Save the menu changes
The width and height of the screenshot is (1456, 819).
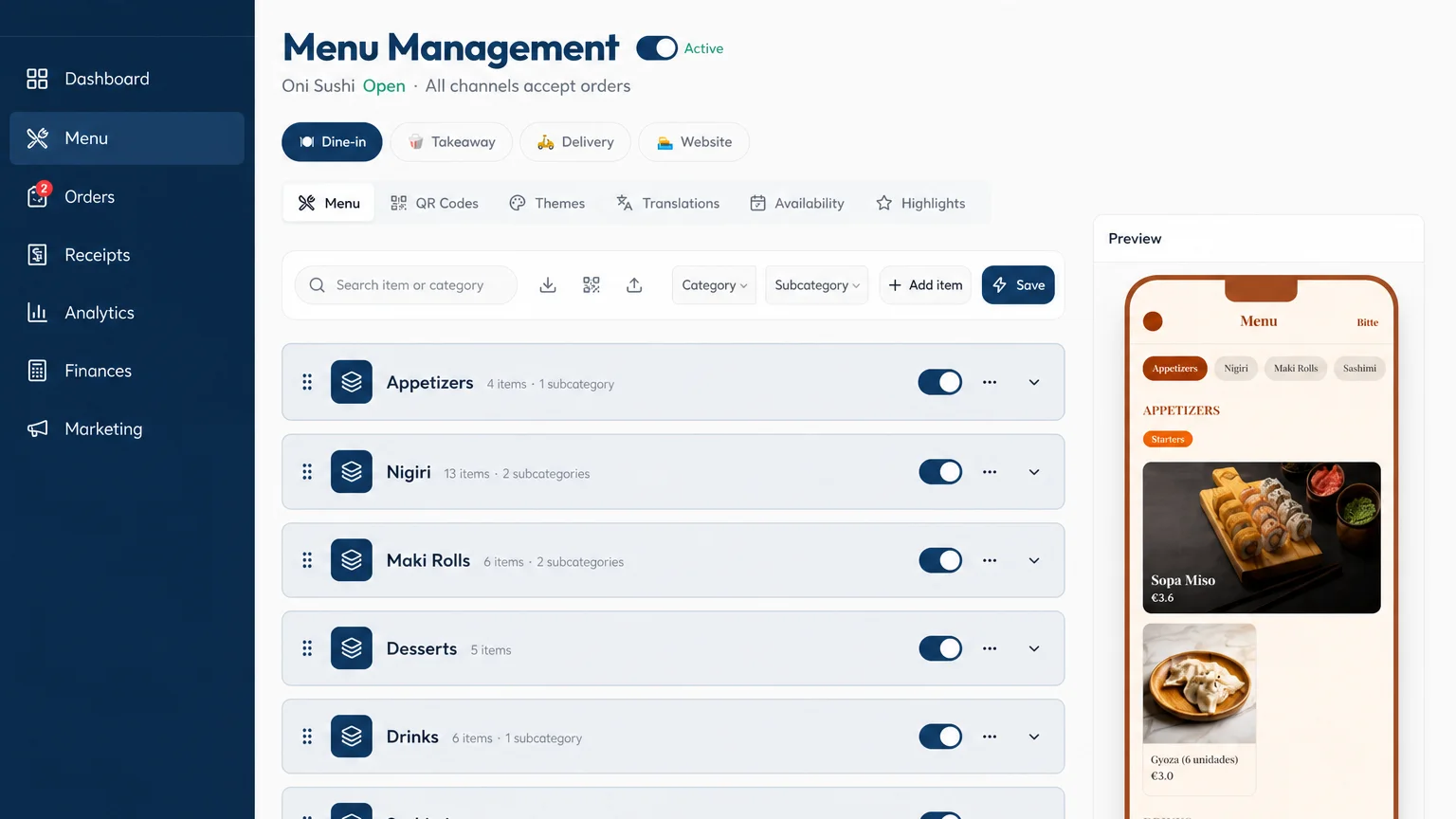point(1018,285)
